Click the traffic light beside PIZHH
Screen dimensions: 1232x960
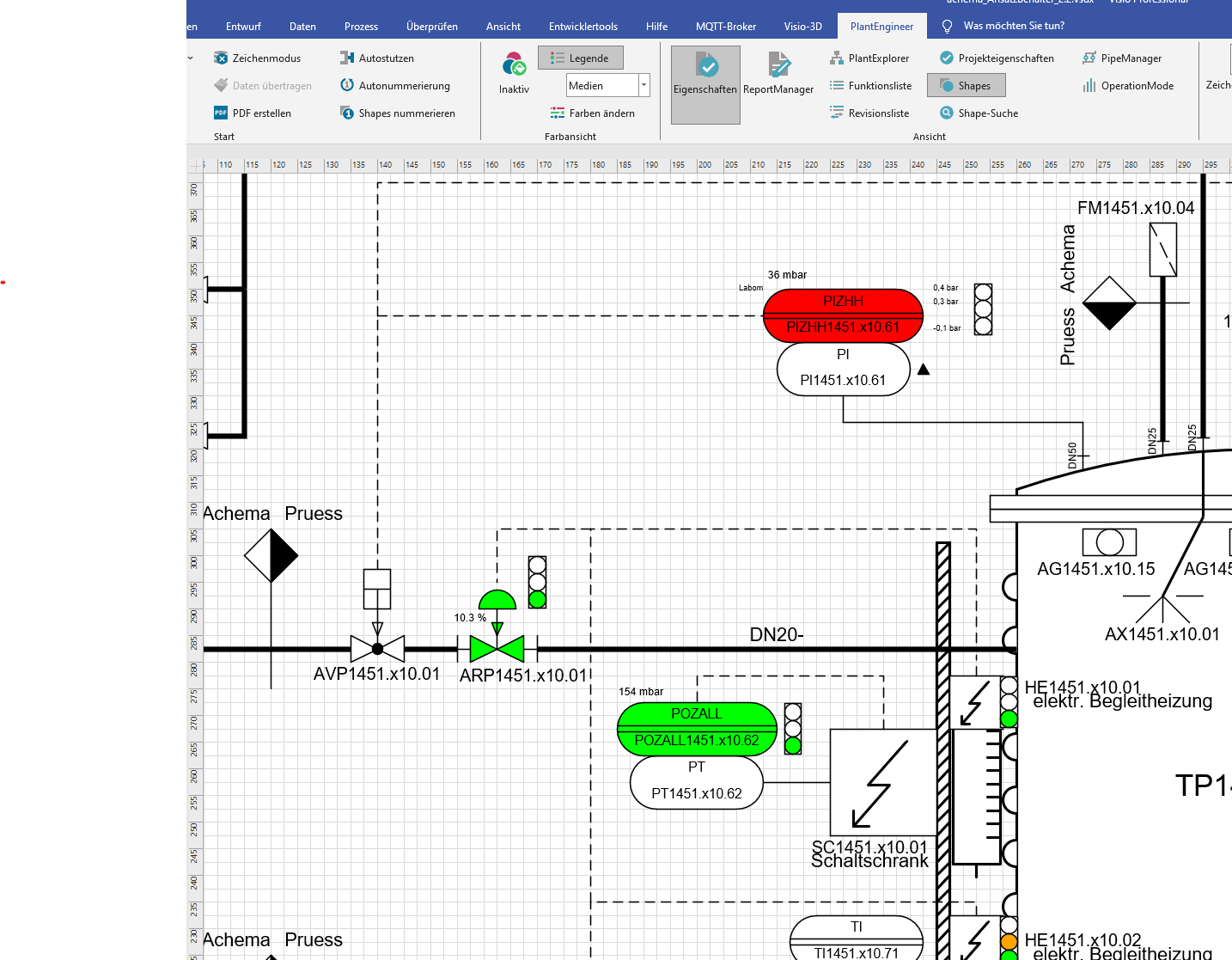(983, 309)
